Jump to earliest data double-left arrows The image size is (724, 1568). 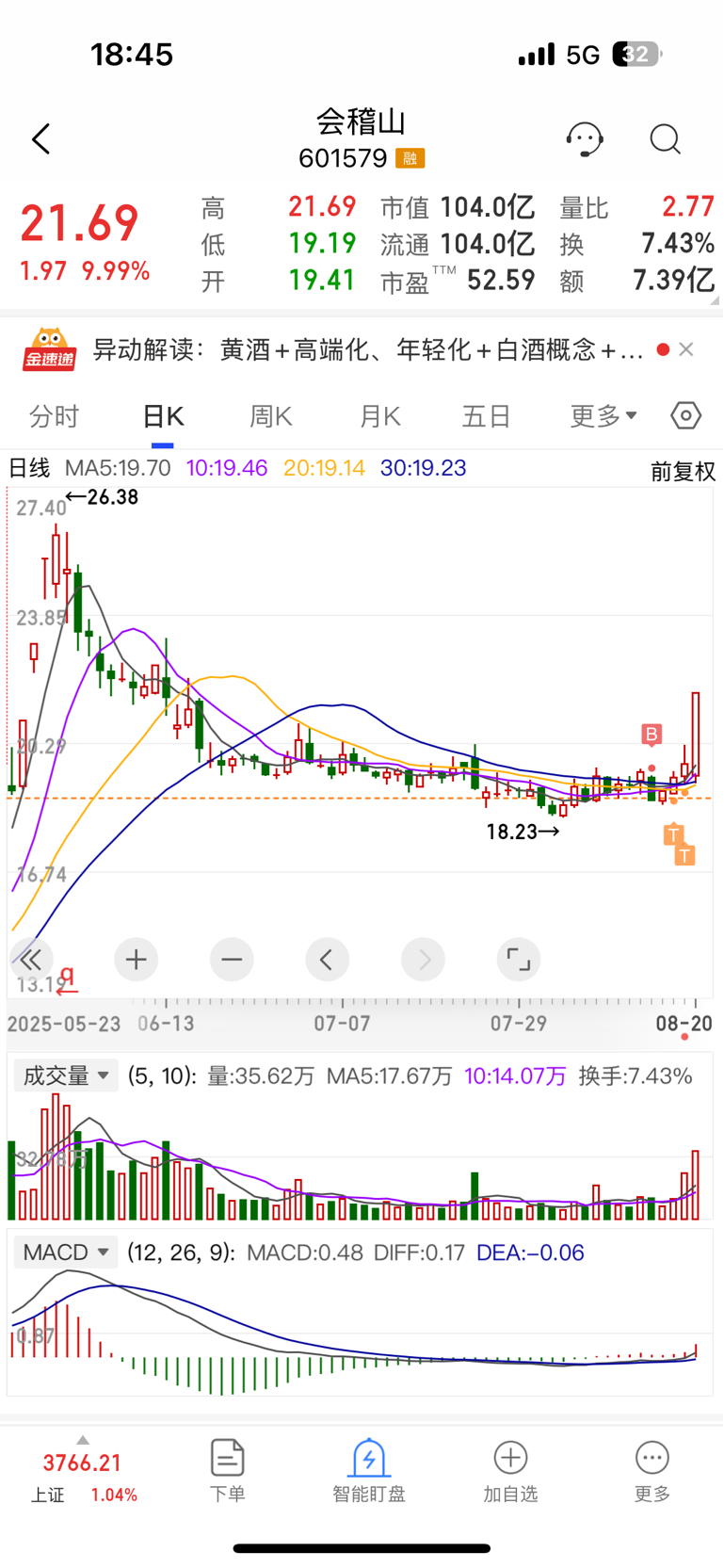[x=31, y=960]
